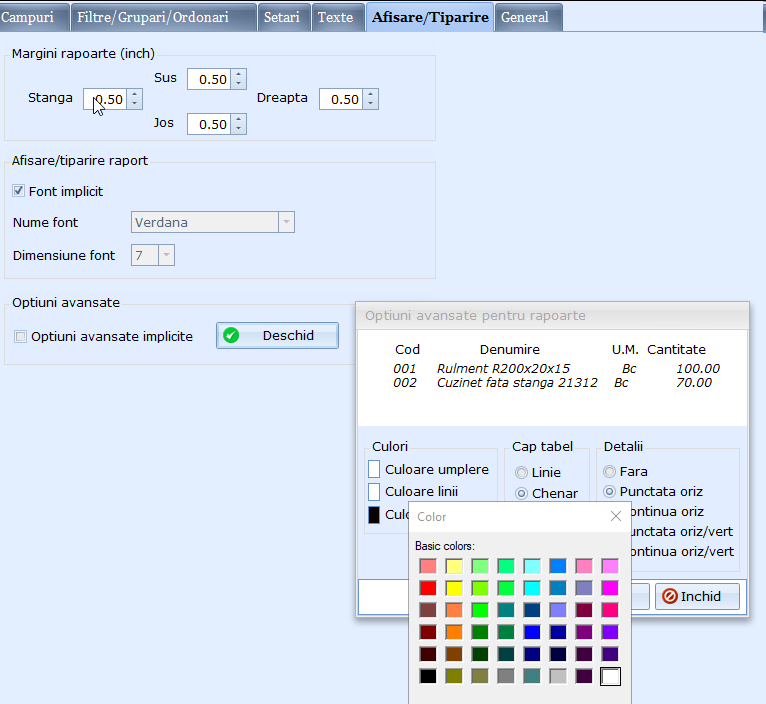This screenshot has width=766, height=704.
Task: Pick the magenta basic color swatch
Action: (x=610, y=588)
